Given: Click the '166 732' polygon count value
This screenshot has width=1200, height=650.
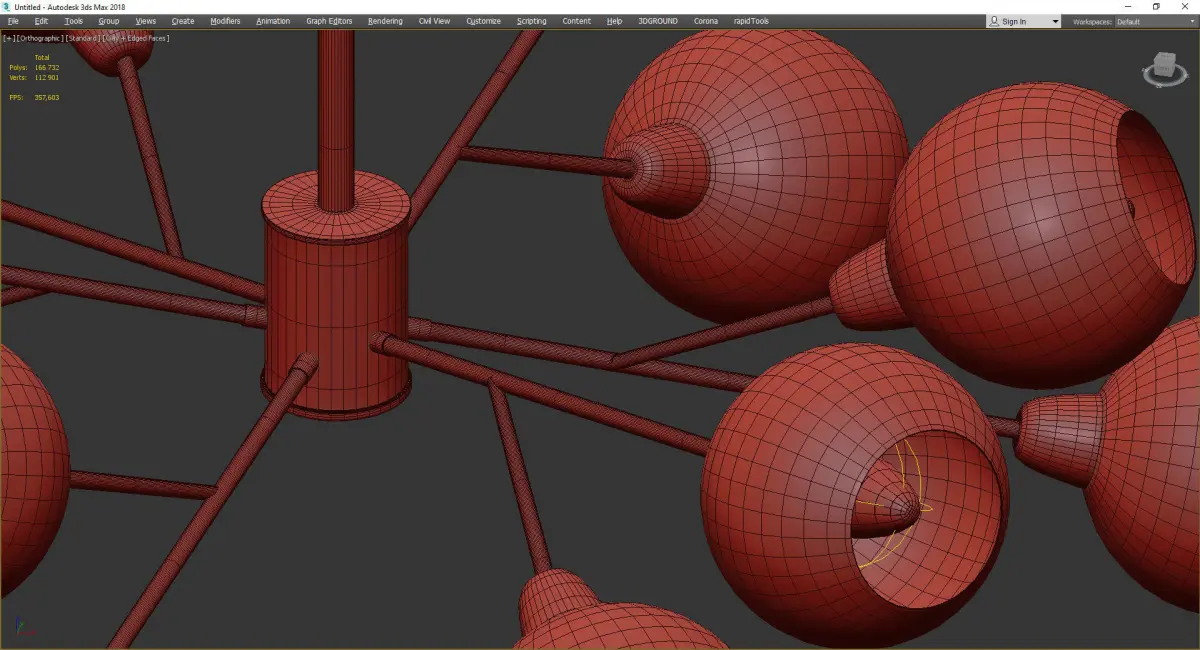Looking at the screenshot, I should click(47, 68).
